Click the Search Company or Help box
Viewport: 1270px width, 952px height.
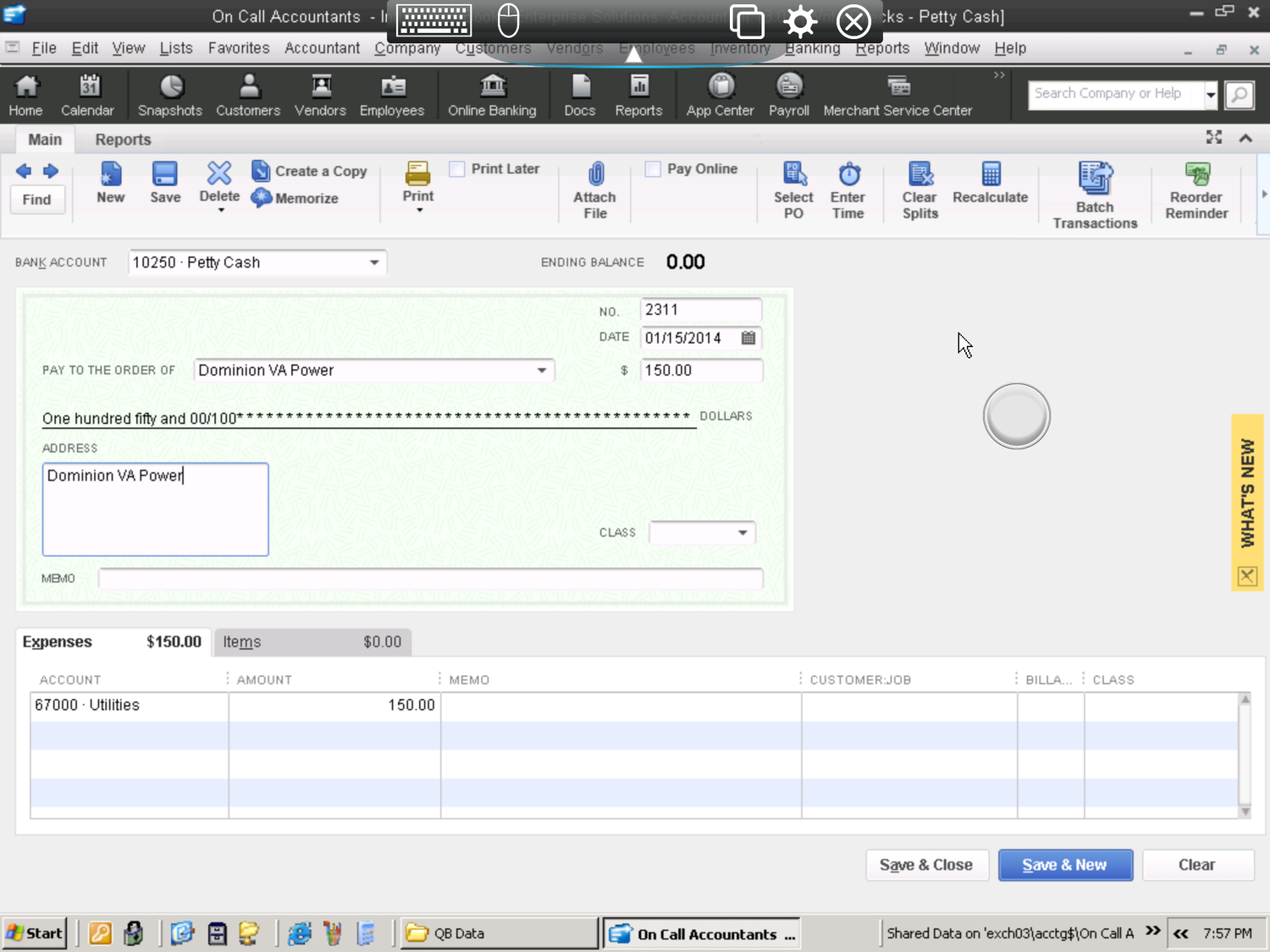coord(1116,94)
